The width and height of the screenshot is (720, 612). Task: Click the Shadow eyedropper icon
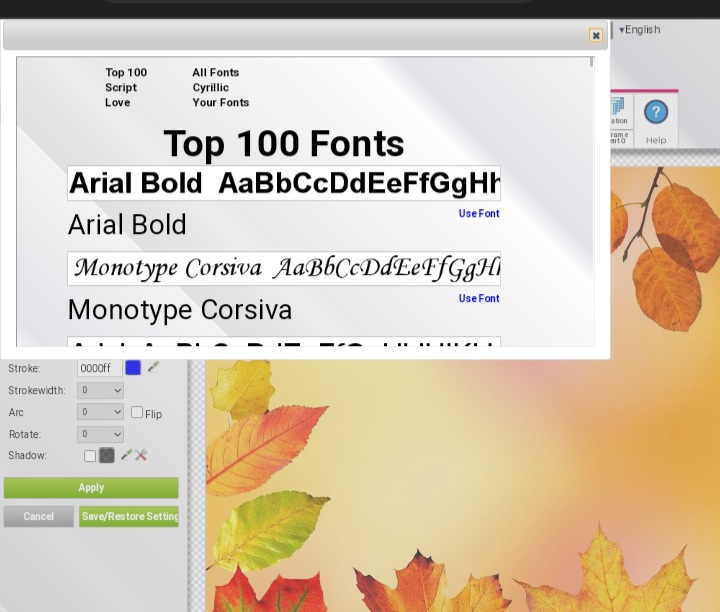(x=126, y=456)
